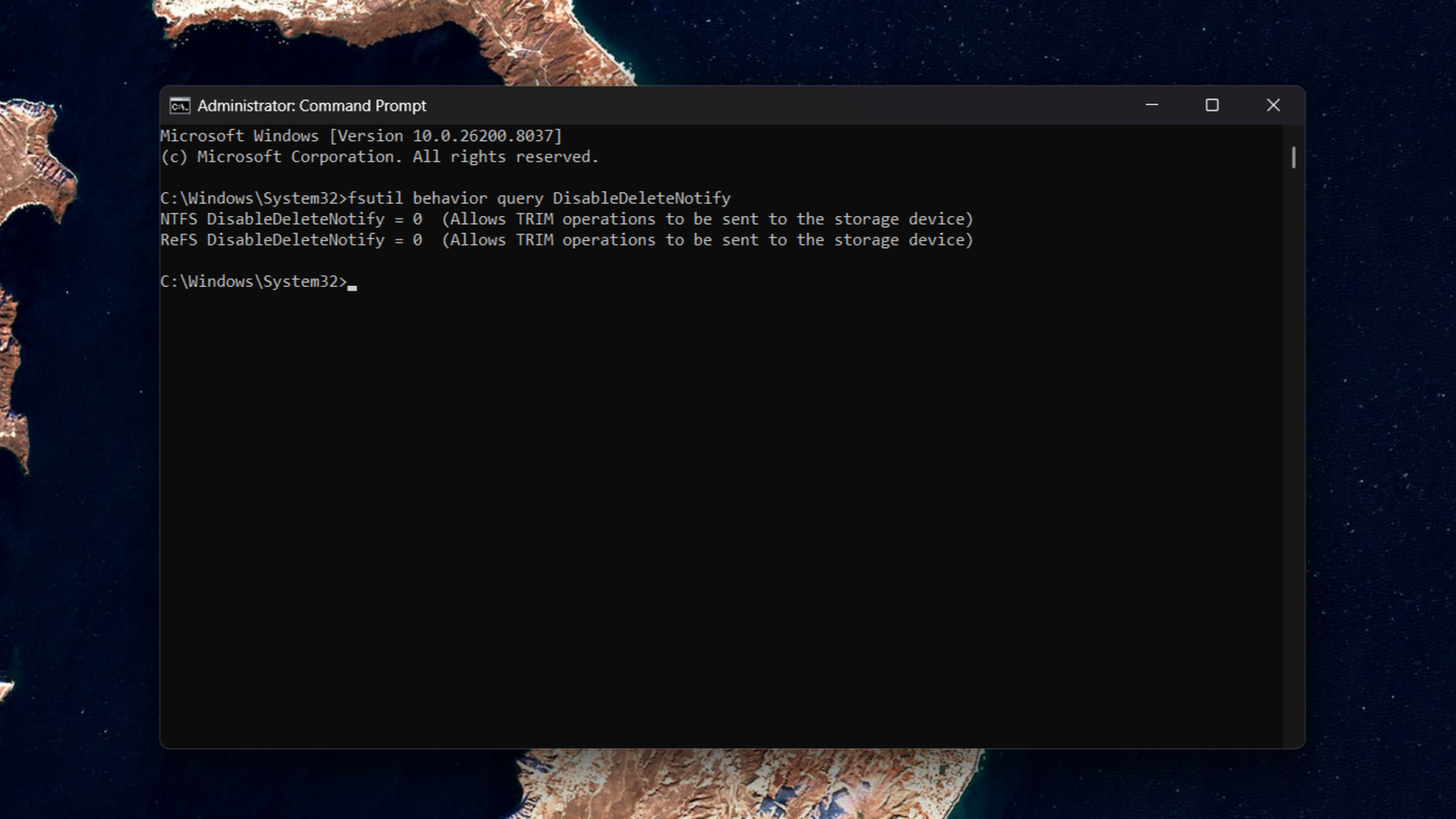Click the title bar text Administrator: Command Prompt

[x=311, y=105]
